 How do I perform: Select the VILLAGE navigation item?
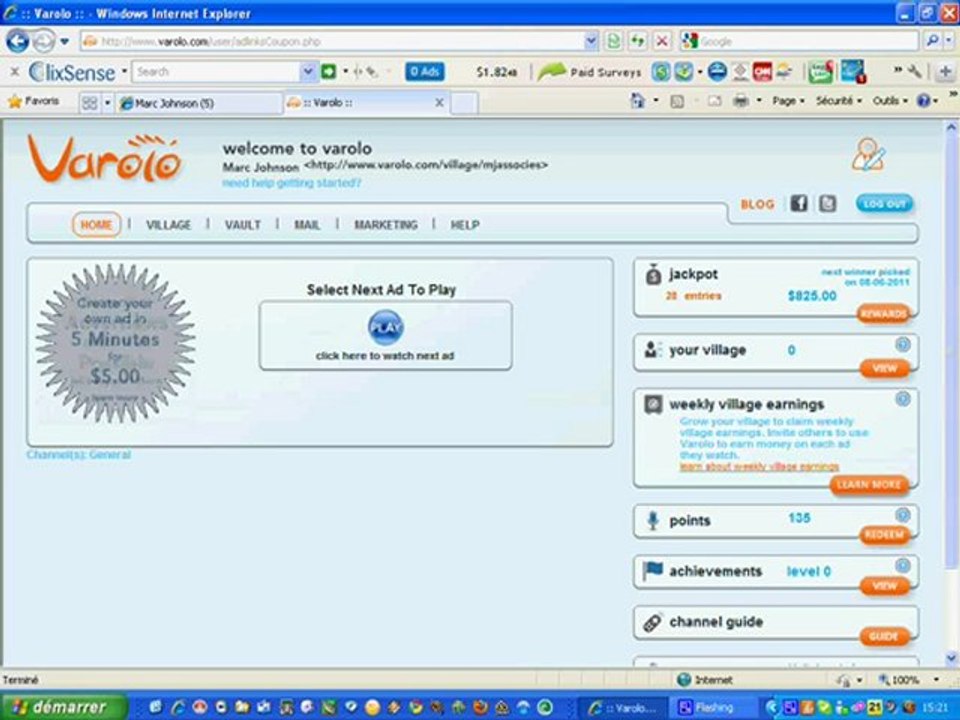coord(168,225)
